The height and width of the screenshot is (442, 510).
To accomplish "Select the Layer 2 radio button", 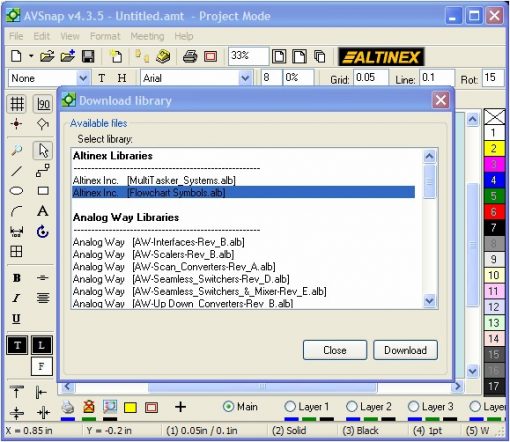I will [352, 407].
